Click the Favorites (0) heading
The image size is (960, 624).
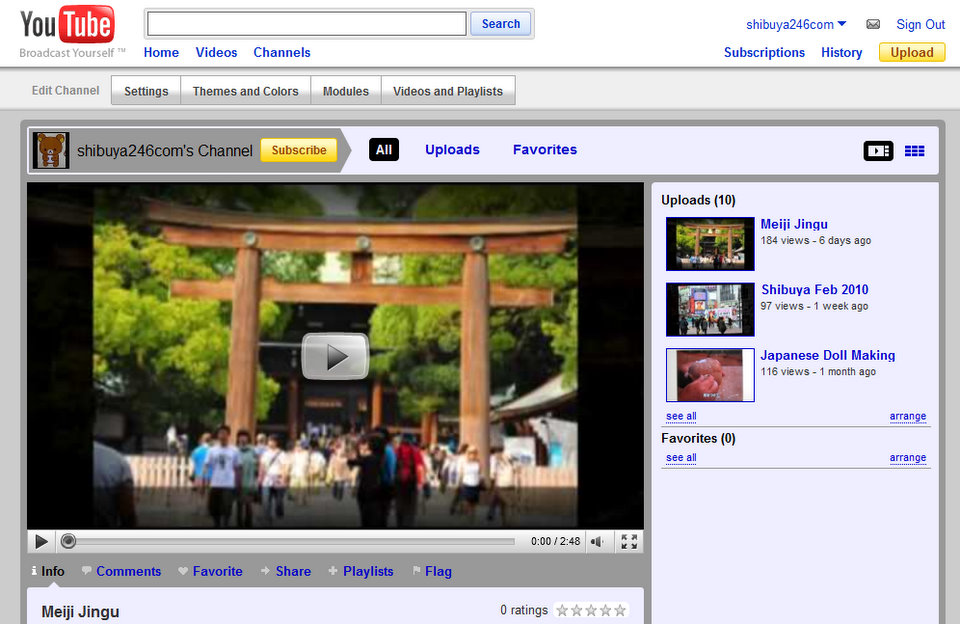tap(698, 438)
